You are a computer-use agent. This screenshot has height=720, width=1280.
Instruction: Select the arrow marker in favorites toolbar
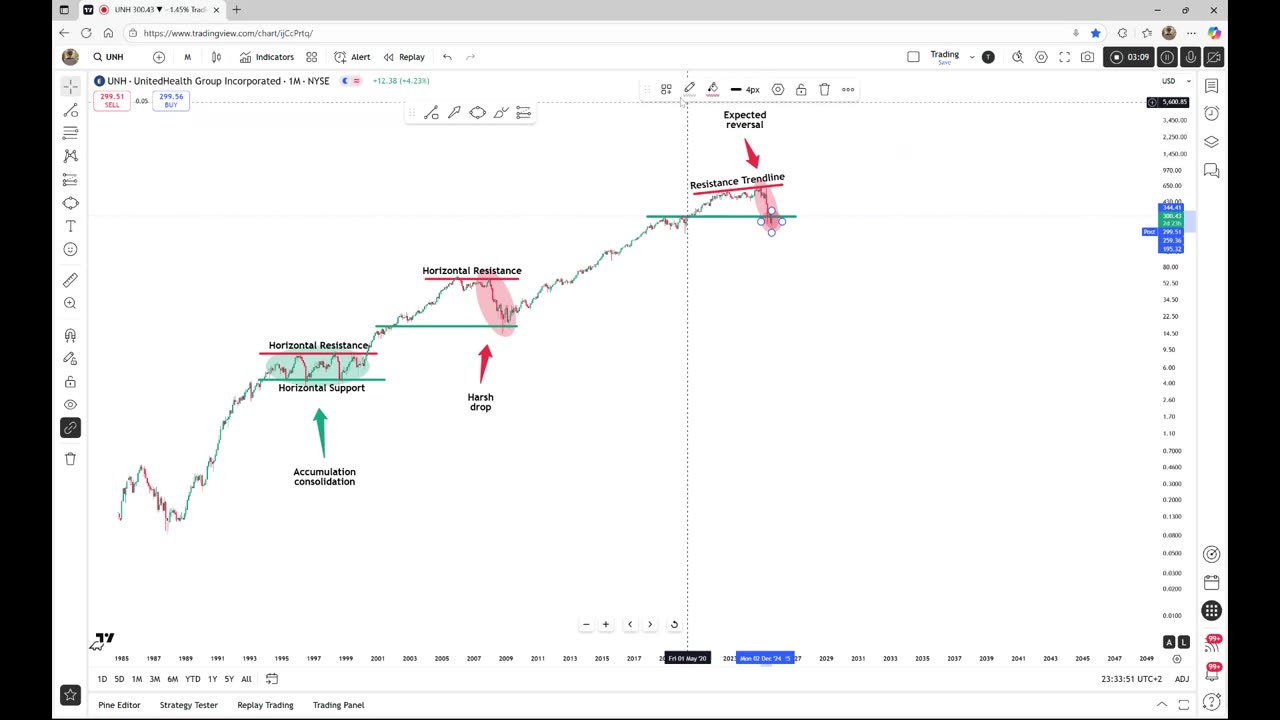[x=454, y=113]
